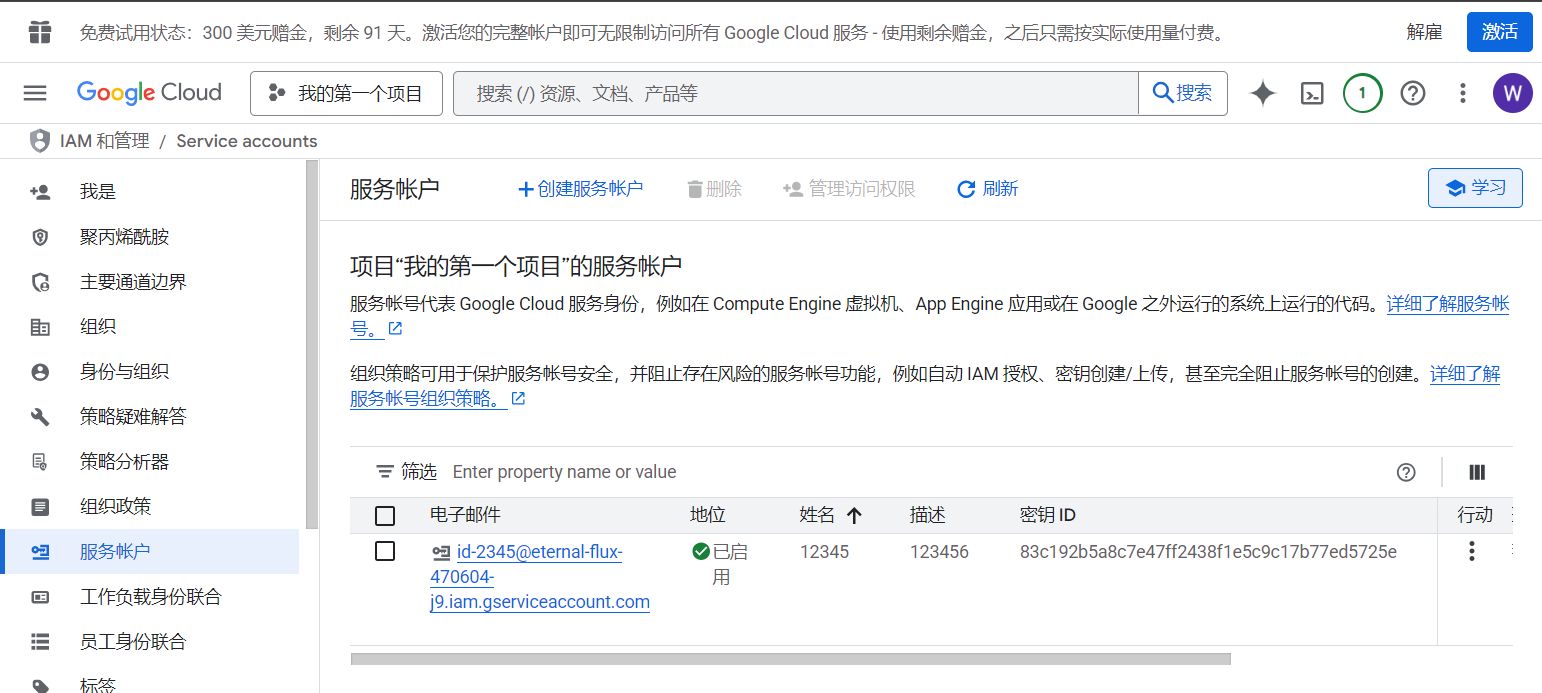Check the id-2345 service account row checkbox
Image resolution: width=1542 pixels, height=693 pixels.
(385, 551)
